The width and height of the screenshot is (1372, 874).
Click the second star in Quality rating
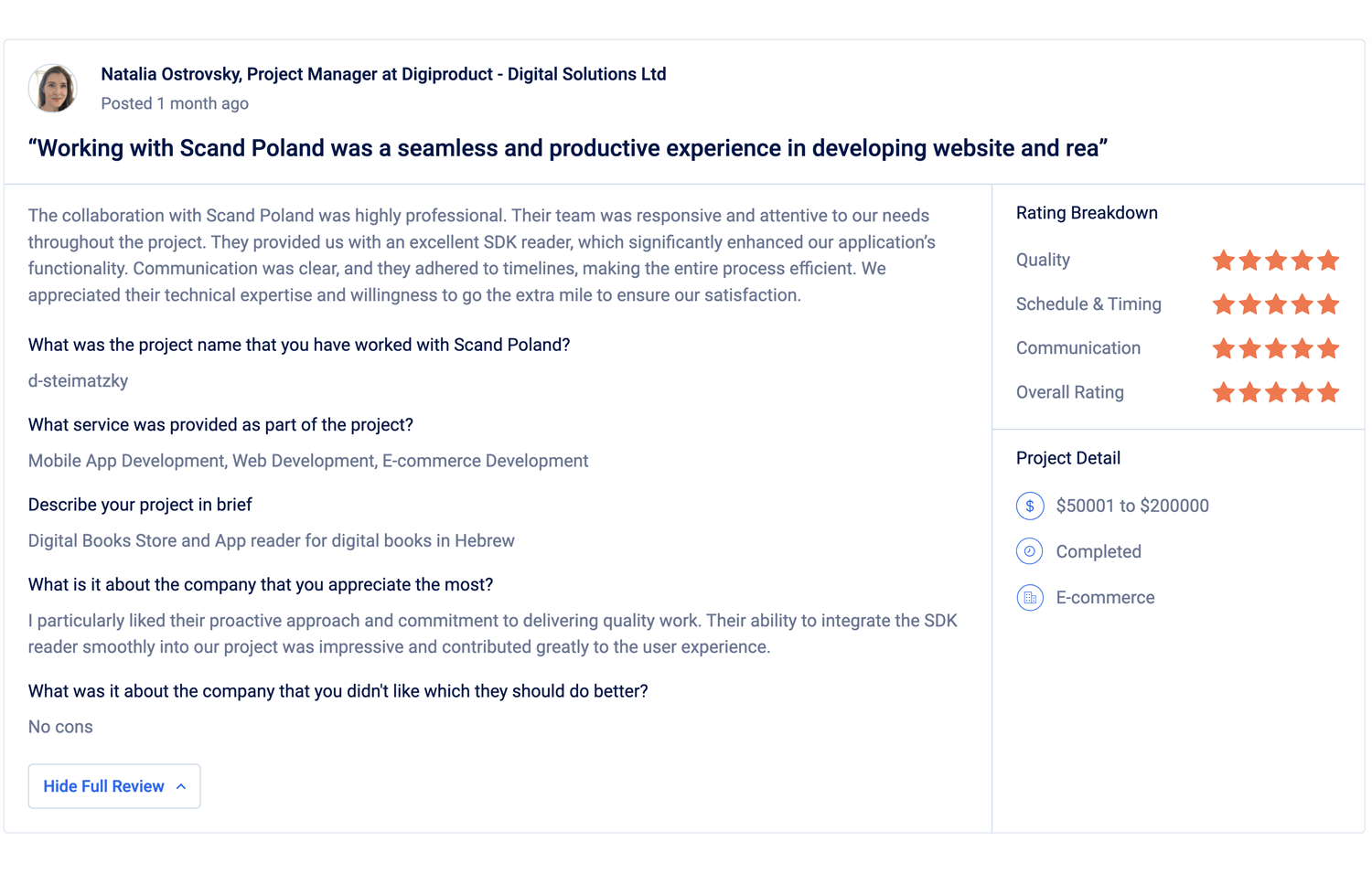point(1249,261)
